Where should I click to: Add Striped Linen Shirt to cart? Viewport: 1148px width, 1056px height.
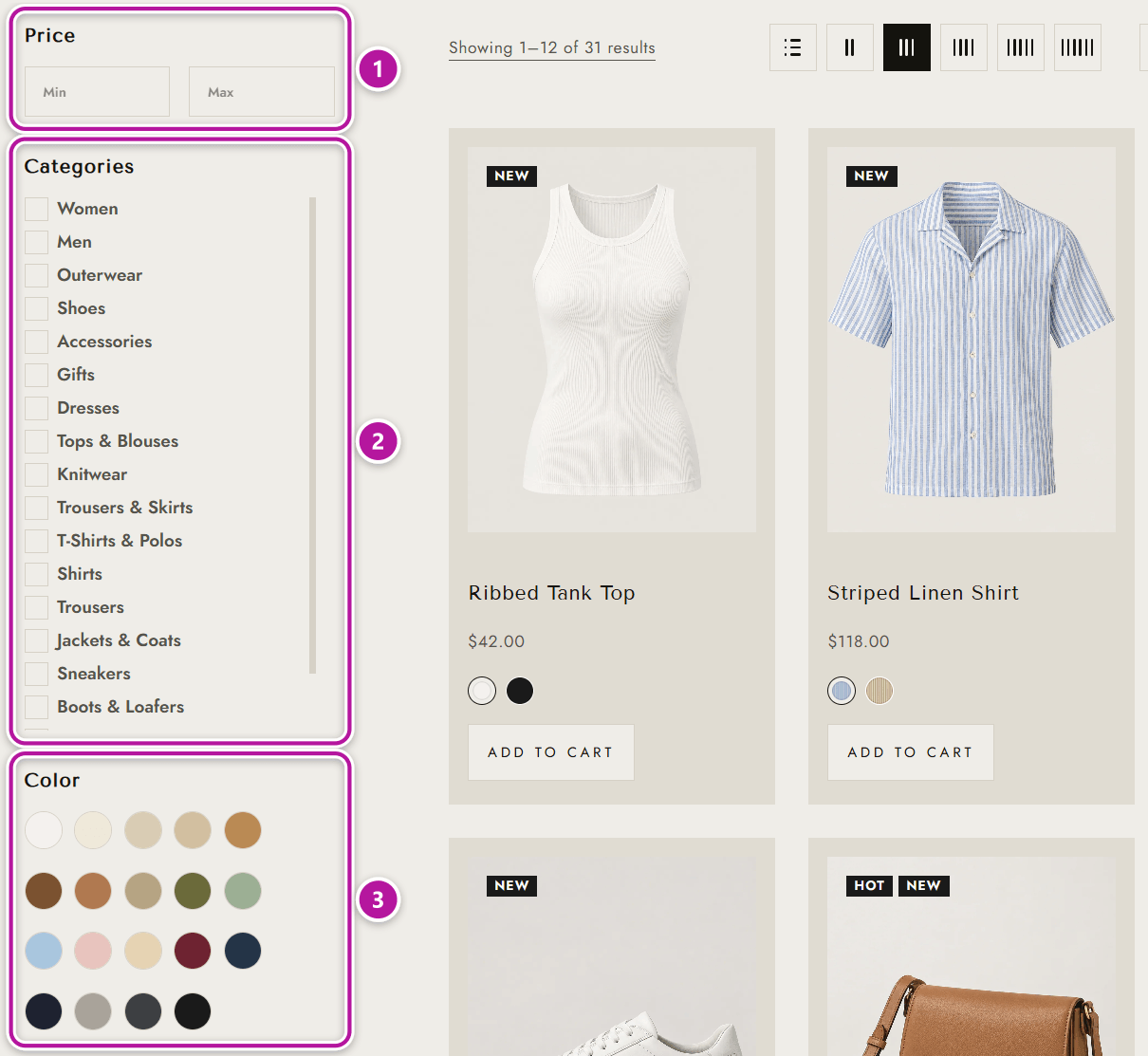pyautogui.click(x=911, y=752)
